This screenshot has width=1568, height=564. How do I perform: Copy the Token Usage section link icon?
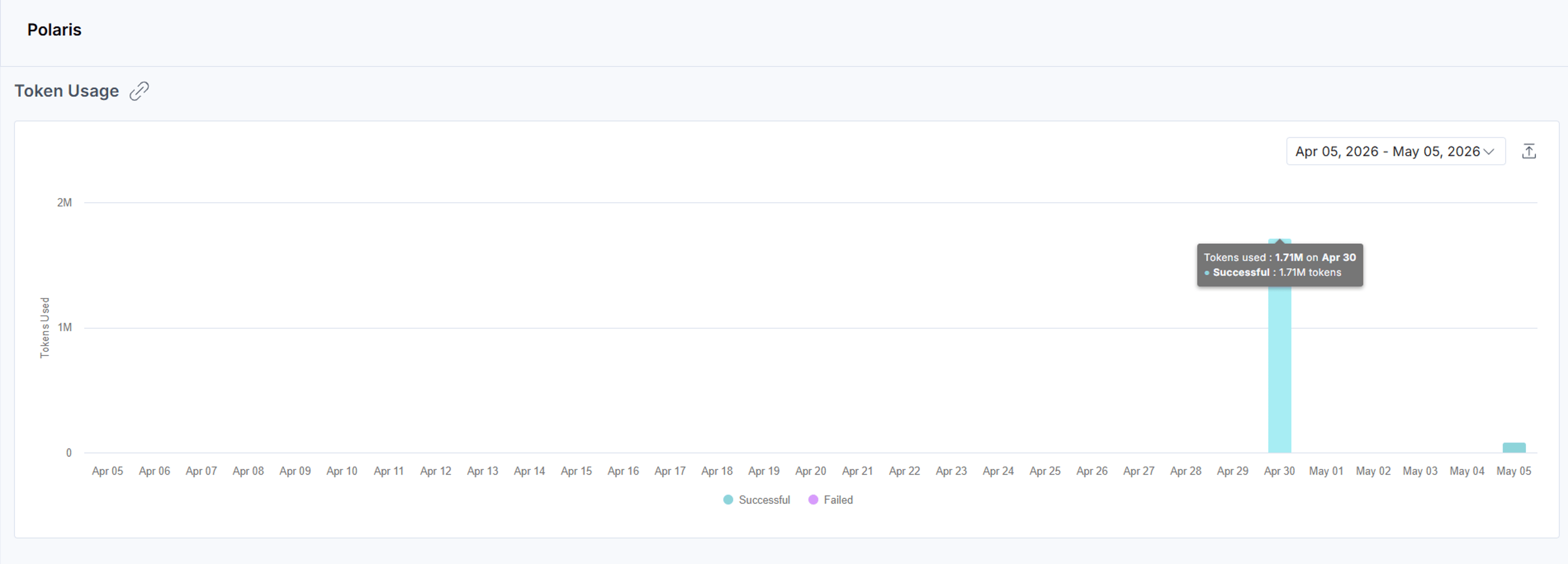click(x=139, y=91)
